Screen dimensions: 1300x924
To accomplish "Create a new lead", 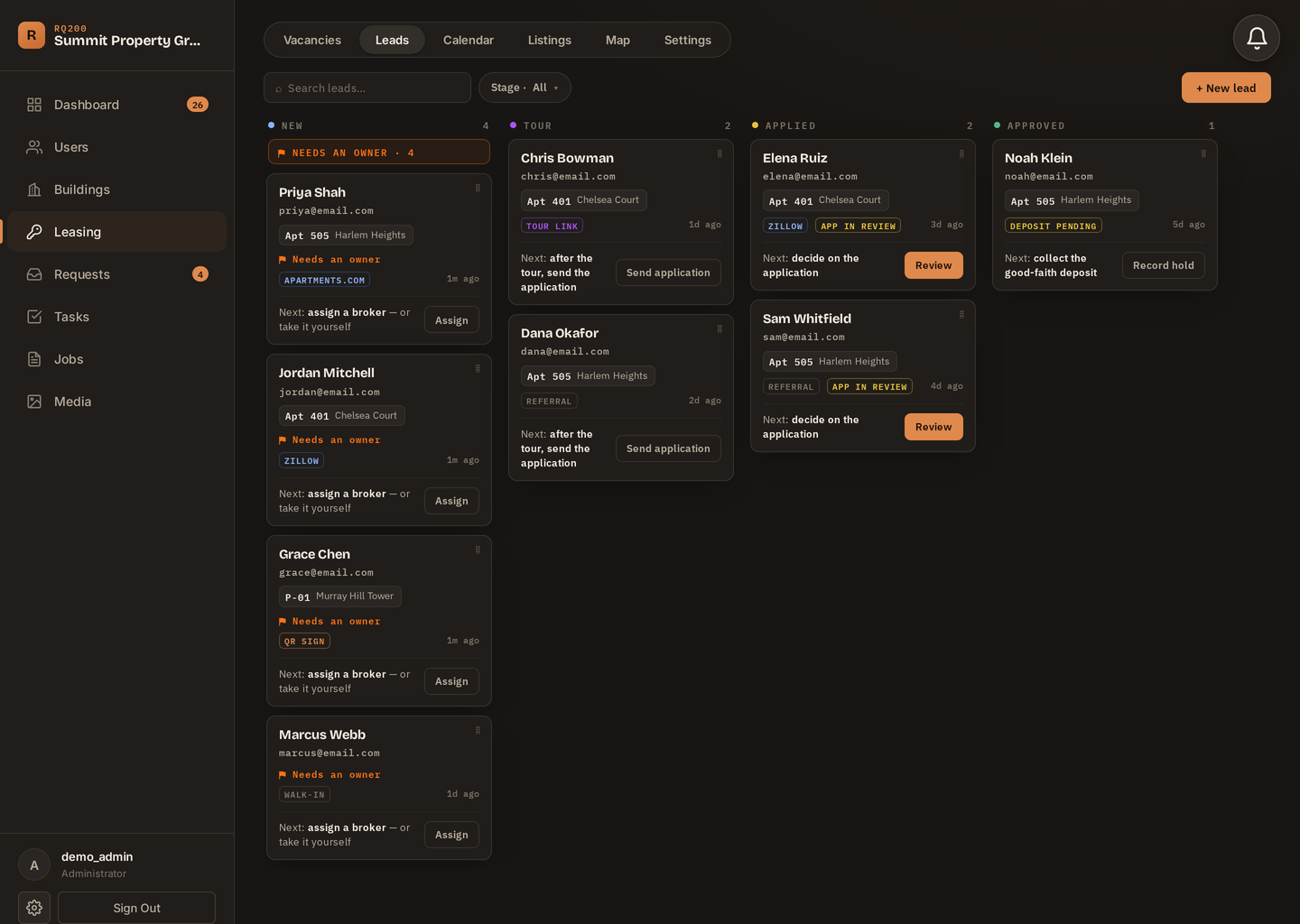I will click(x=1226, y=88).
